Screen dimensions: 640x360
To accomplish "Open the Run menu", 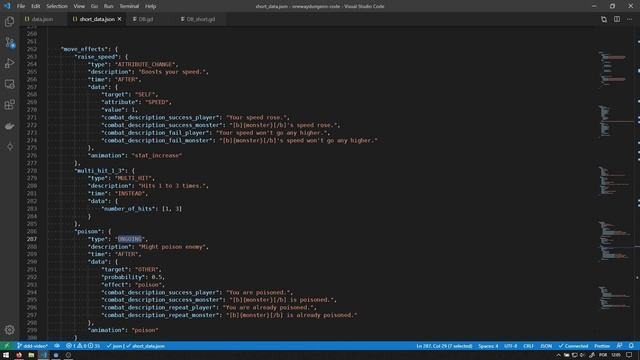I will 108,6.
